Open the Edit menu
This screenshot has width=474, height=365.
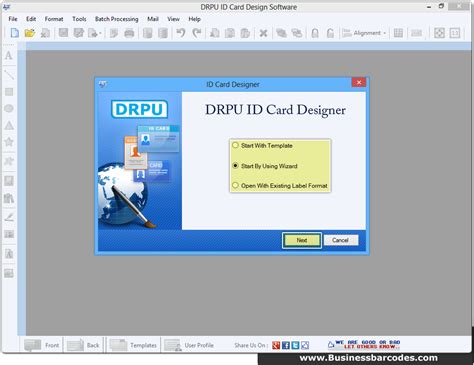click(x=31, y=19)
